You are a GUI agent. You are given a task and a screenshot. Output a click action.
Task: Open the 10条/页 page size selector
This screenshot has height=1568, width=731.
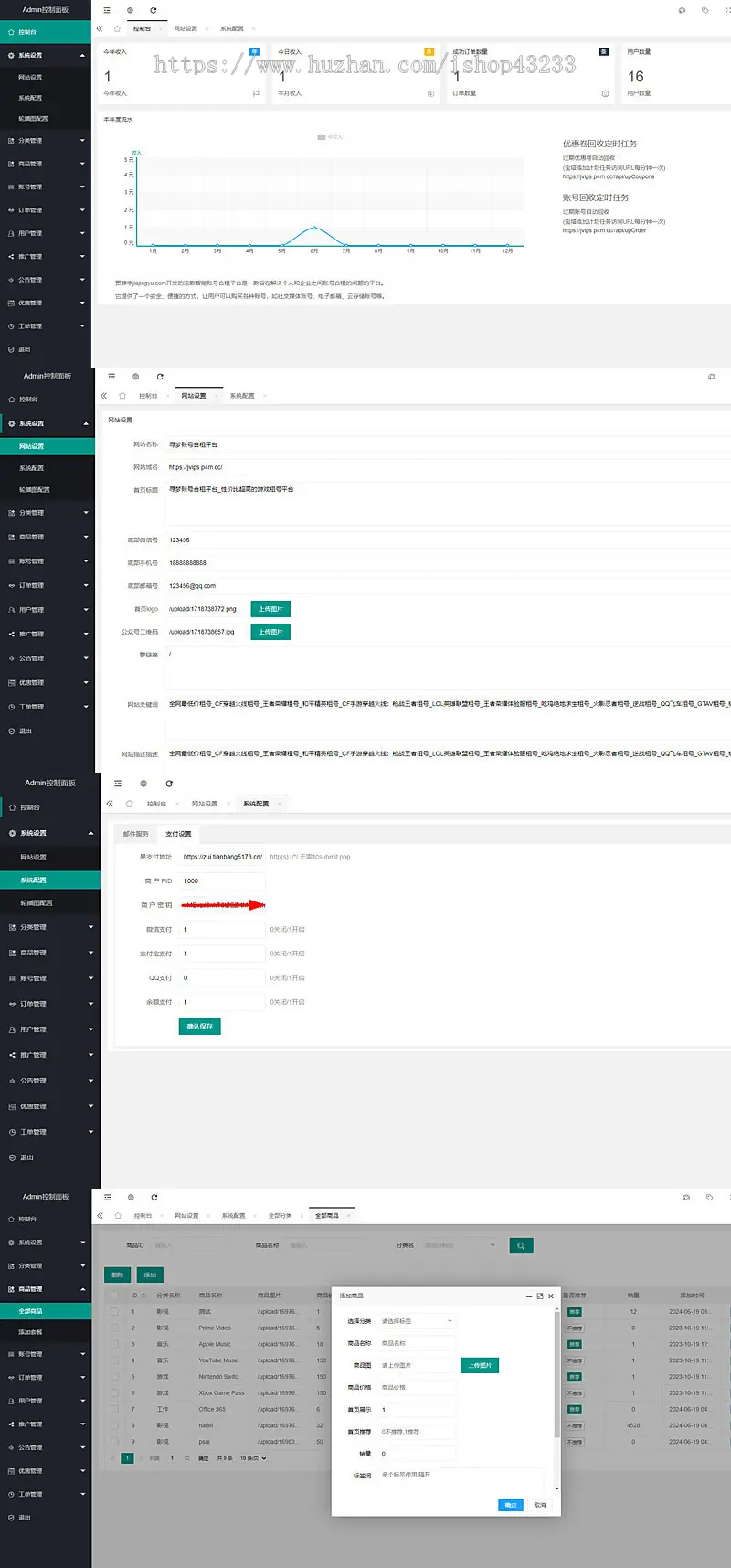coord(253,1458)
